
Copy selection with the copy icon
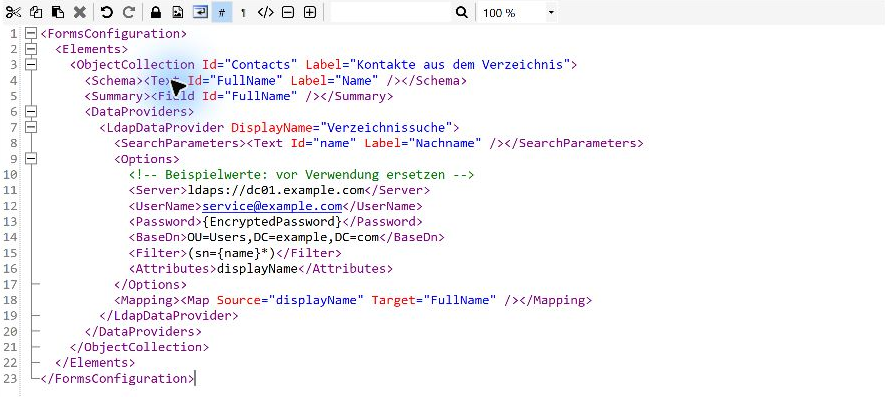(36, 12)
